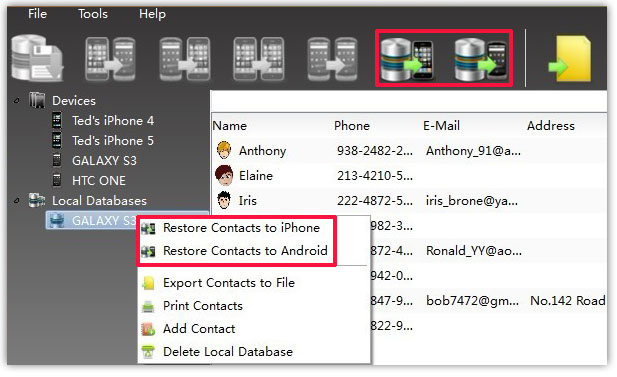Click the No.142 Road address cell
617x377 pixels.
click(x=568, y=301)
